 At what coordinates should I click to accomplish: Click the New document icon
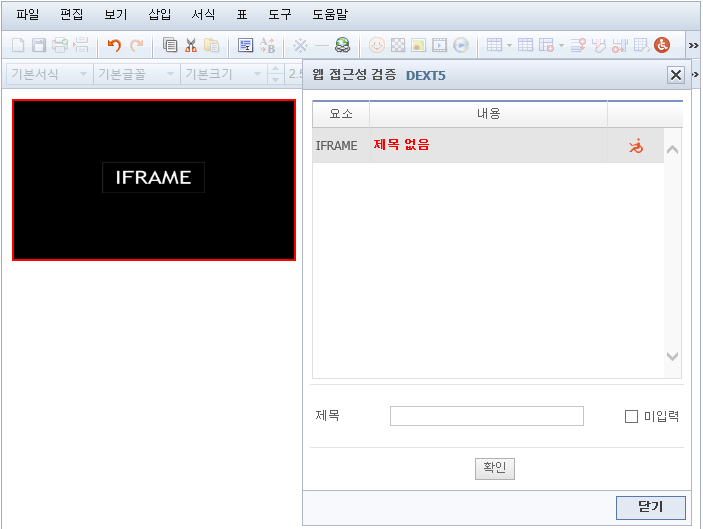18,45
